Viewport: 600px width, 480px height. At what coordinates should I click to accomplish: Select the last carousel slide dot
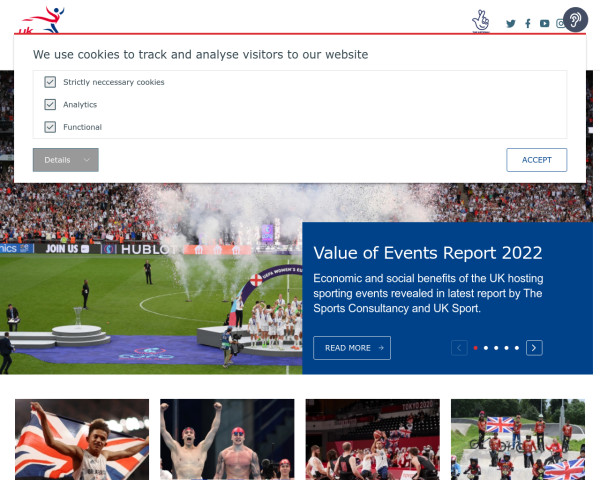point(517,348)
